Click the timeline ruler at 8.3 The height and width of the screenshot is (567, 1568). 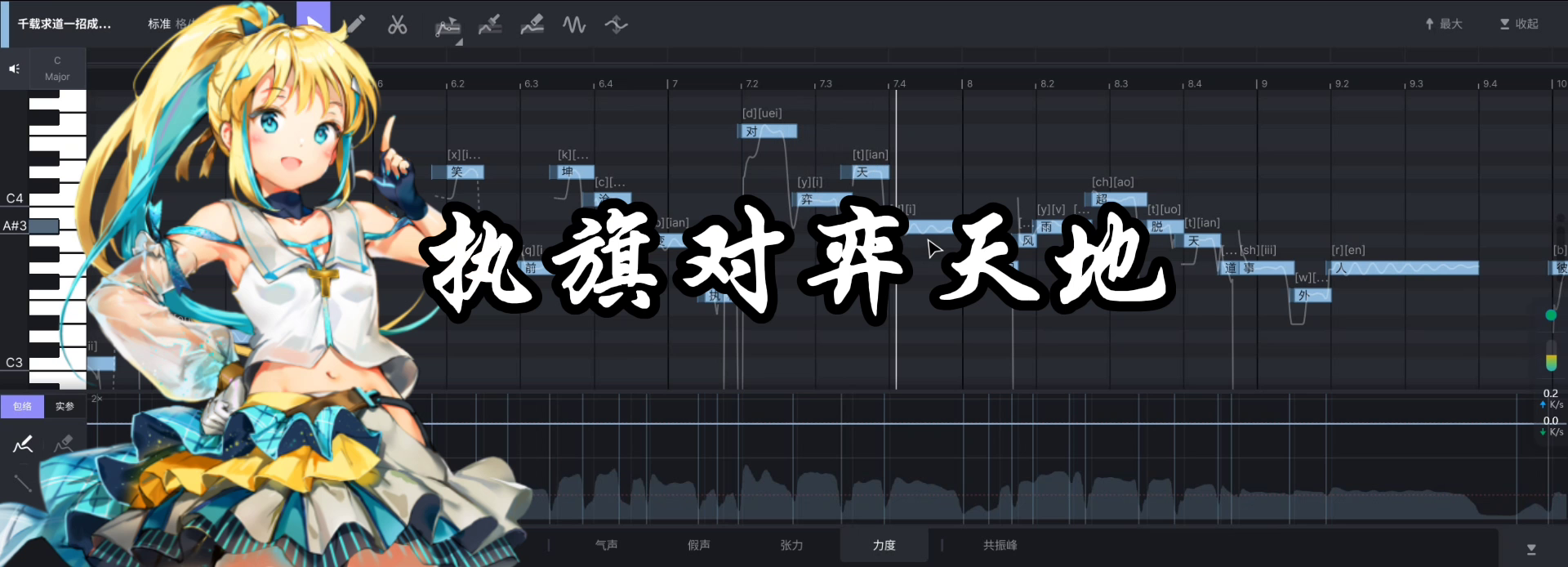[1120, 83]
